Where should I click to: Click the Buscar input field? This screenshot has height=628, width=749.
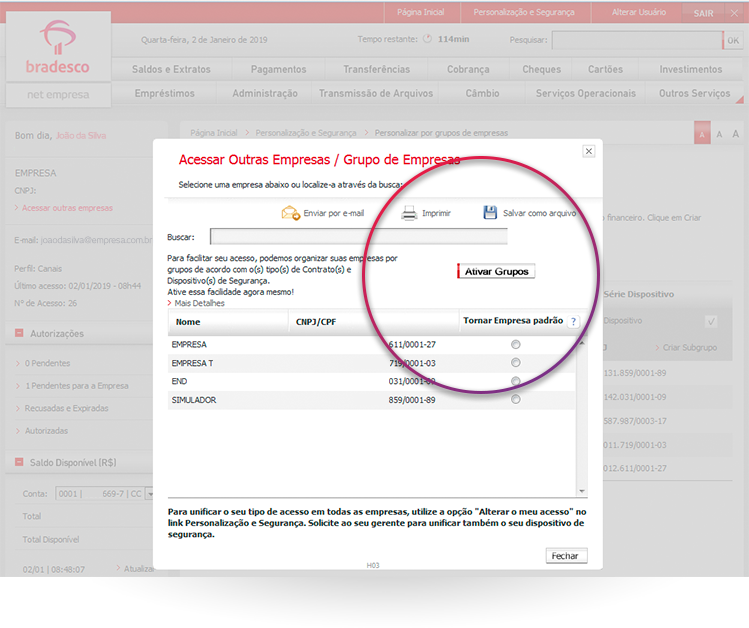(359, 236)
